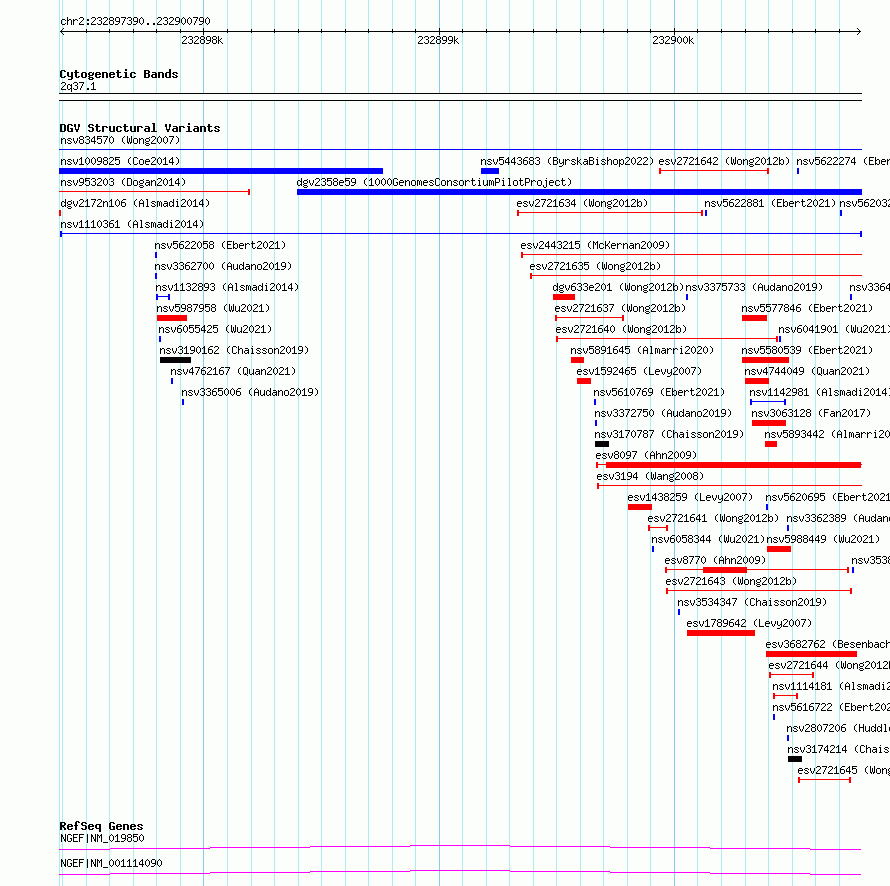Screen dimensions: 890x886
Task: Select variant nsv834570 (Wong2007)
Action: pyautogui.click(x=120, y=140)
